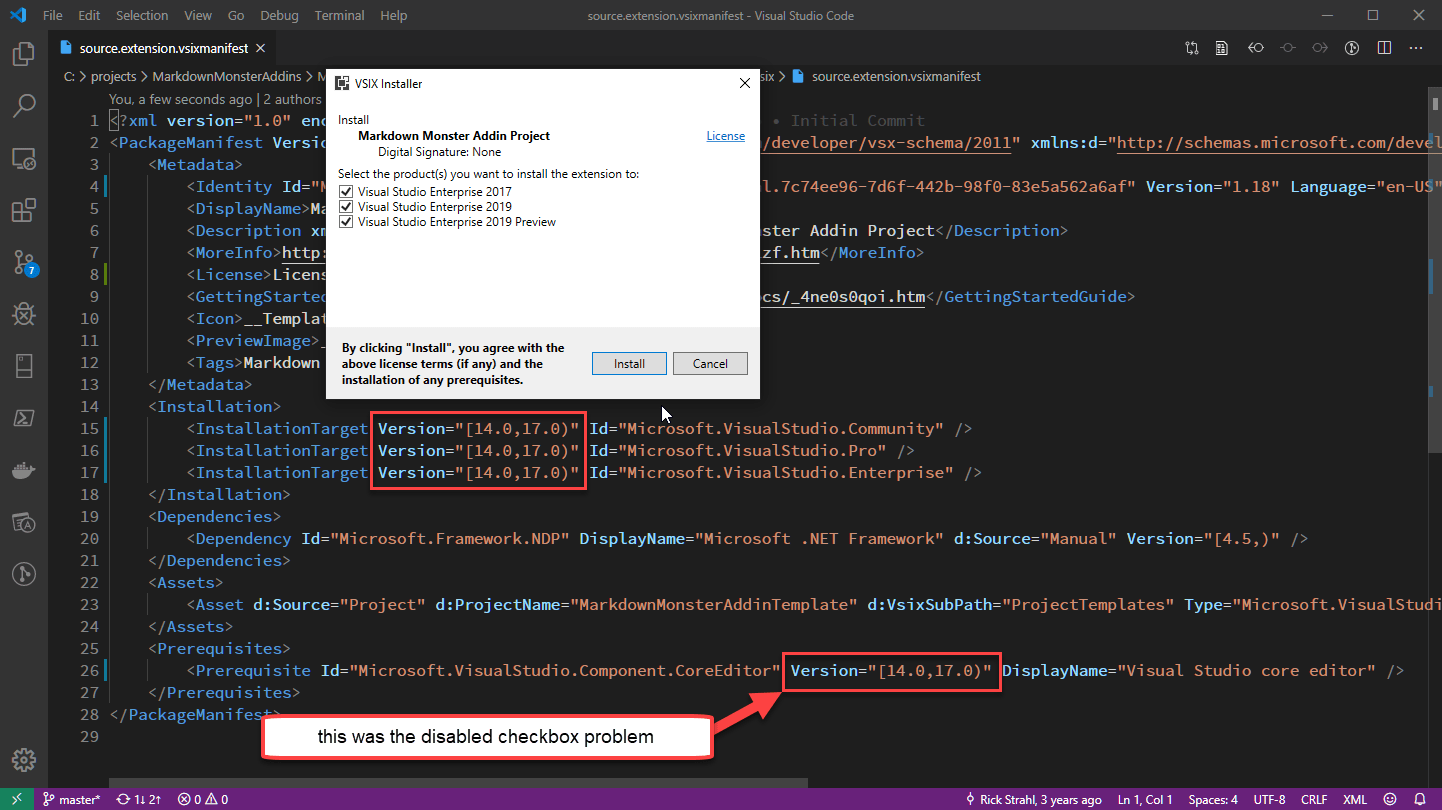This screenshot has height=810, width=1442.
Task: Open the Extensions view
Action: [x=24, y=211]
